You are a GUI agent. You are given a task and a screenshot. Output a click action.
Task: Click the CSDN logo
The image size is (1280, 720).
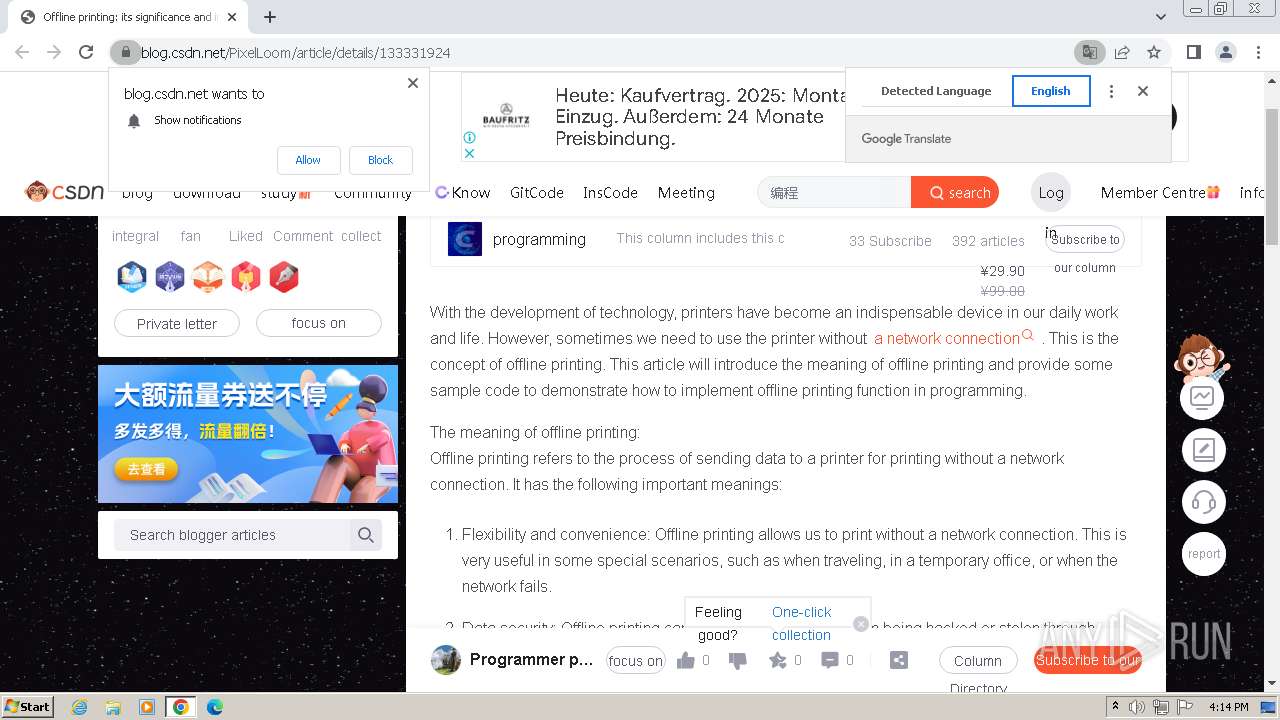[64, 192]
